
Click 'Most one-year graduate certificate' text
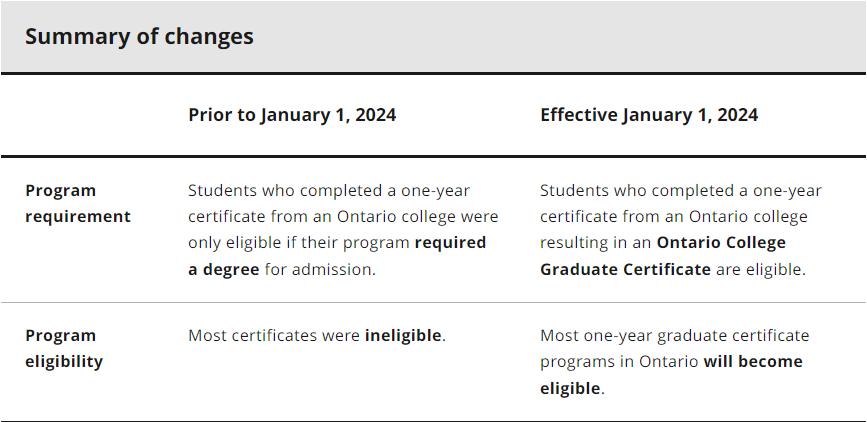[675, 336]
